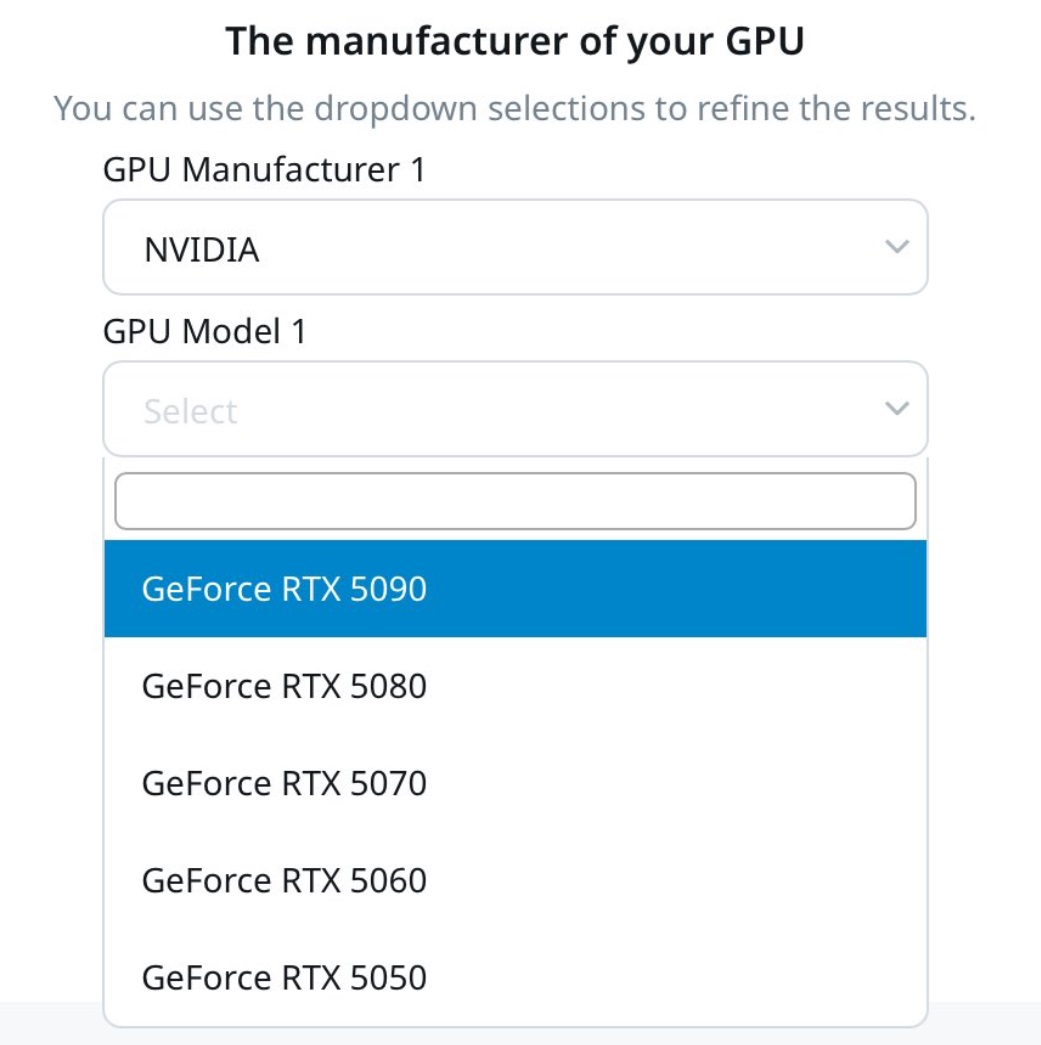
Task: Choose the highlighted GeForce RTX 5090 option
Action: click(x=515, y=588)
